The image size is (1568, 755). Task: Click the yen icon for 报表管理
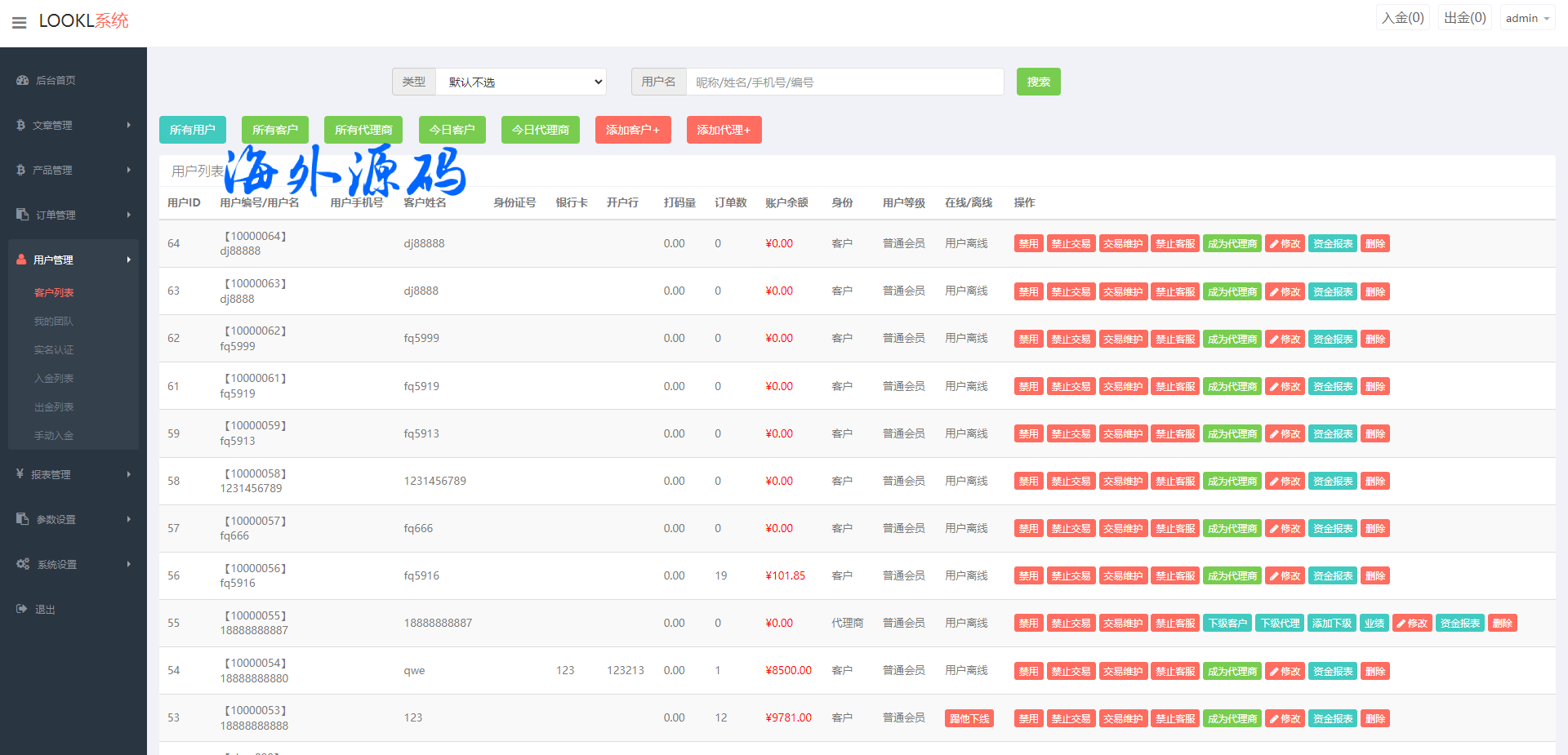[x=20, y=474]
